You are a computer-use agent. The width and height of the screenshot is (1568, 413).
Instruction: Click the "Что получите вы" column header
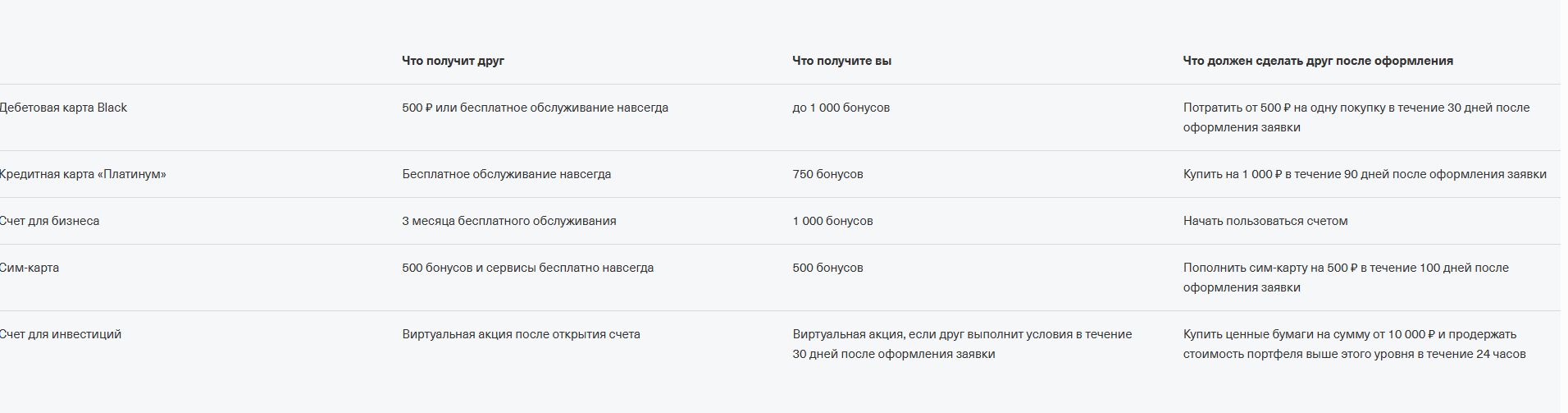(x=841, y=61)
